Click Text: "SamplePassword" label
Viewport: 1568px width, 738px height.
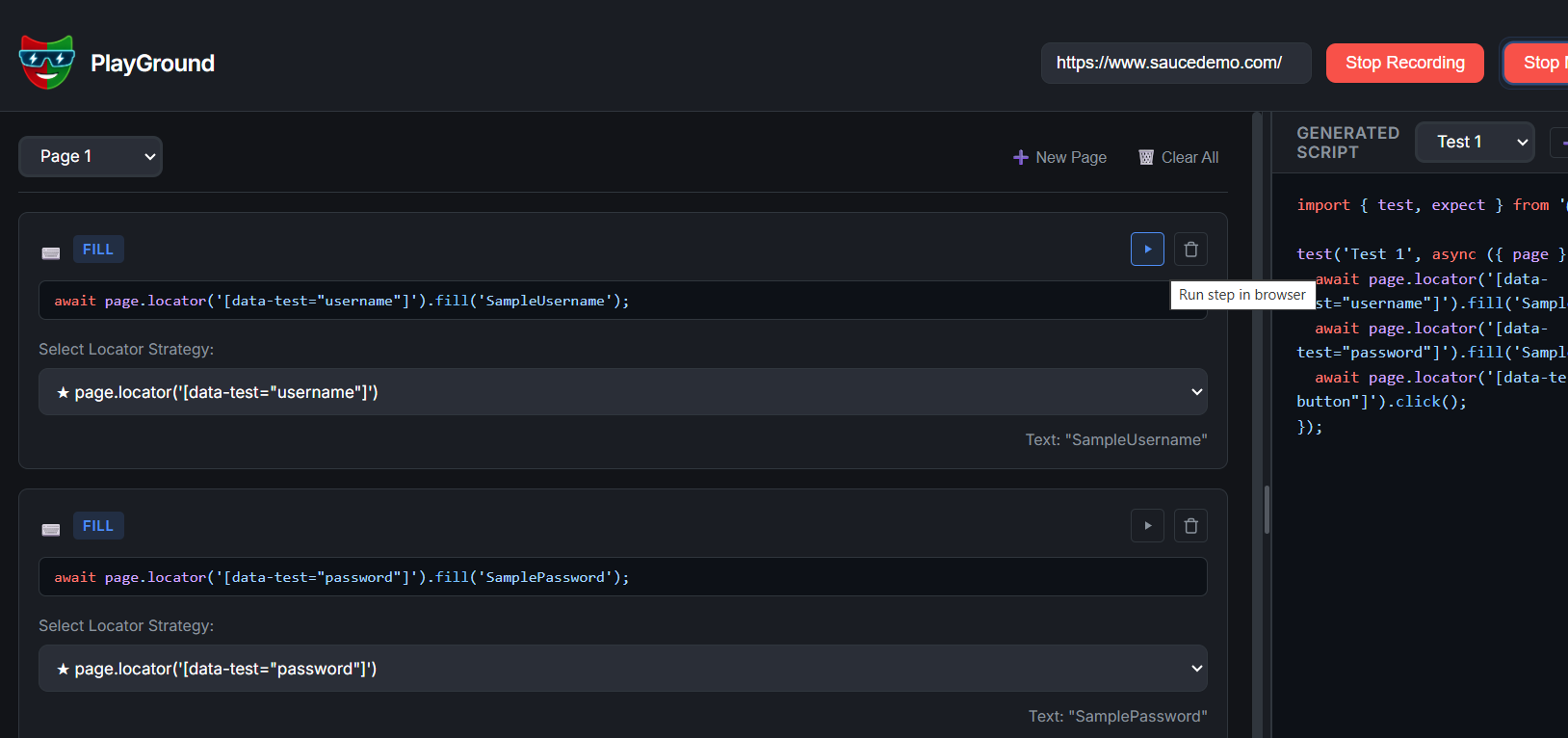(x=1117, y=716)
